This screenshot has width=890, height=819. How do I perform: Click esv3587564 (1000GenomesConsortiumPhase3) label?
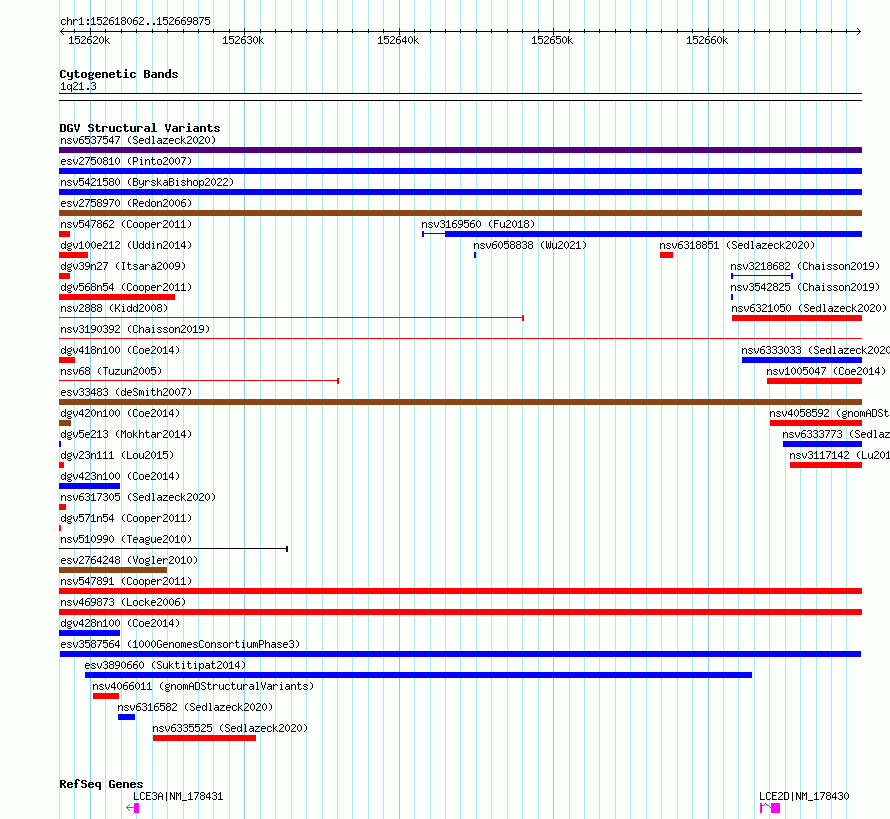180,644
